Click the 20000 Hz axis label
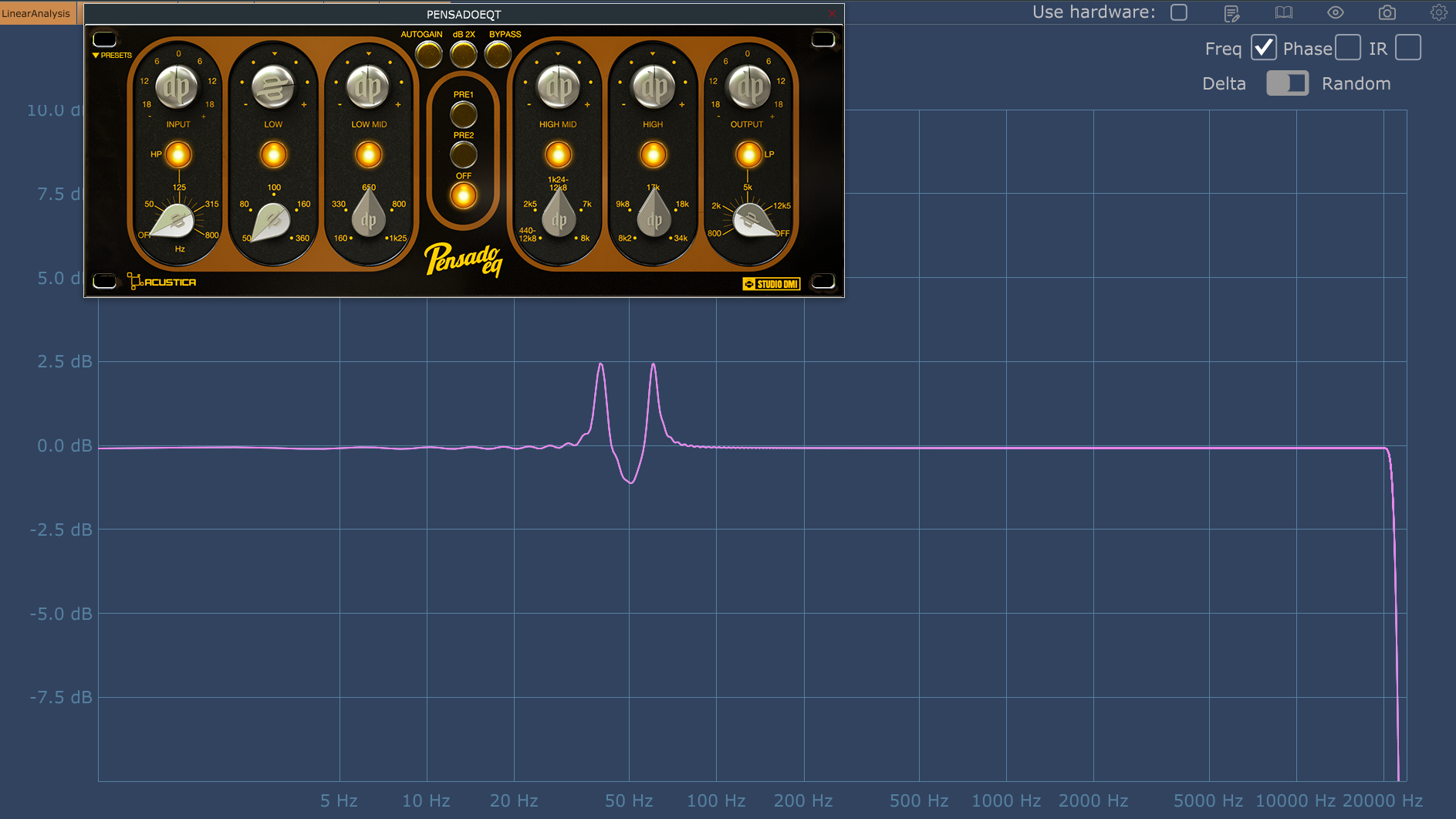 tap(1383, 801)
